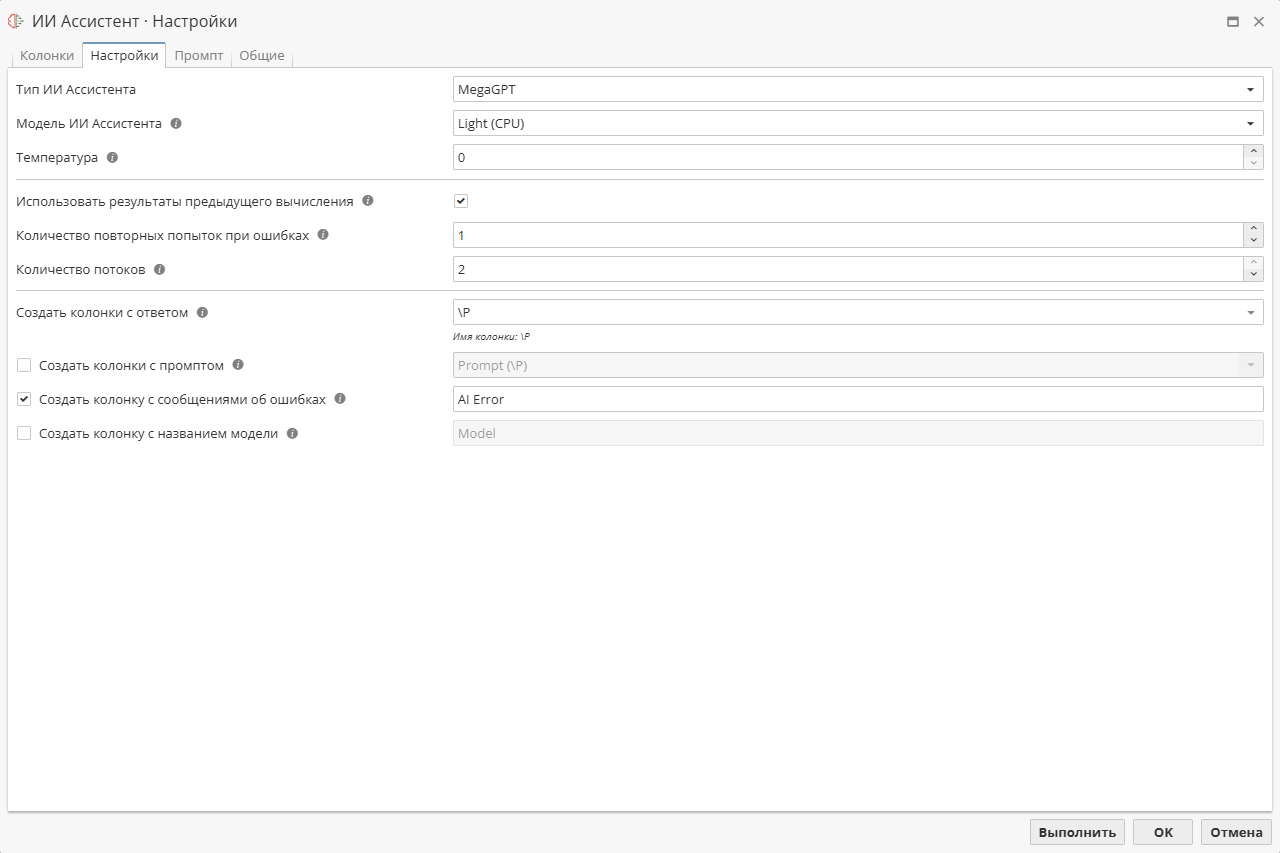Increase Количество потоков with up arrow
This screenshot has height=853, width=1280.
(1254, 263)
